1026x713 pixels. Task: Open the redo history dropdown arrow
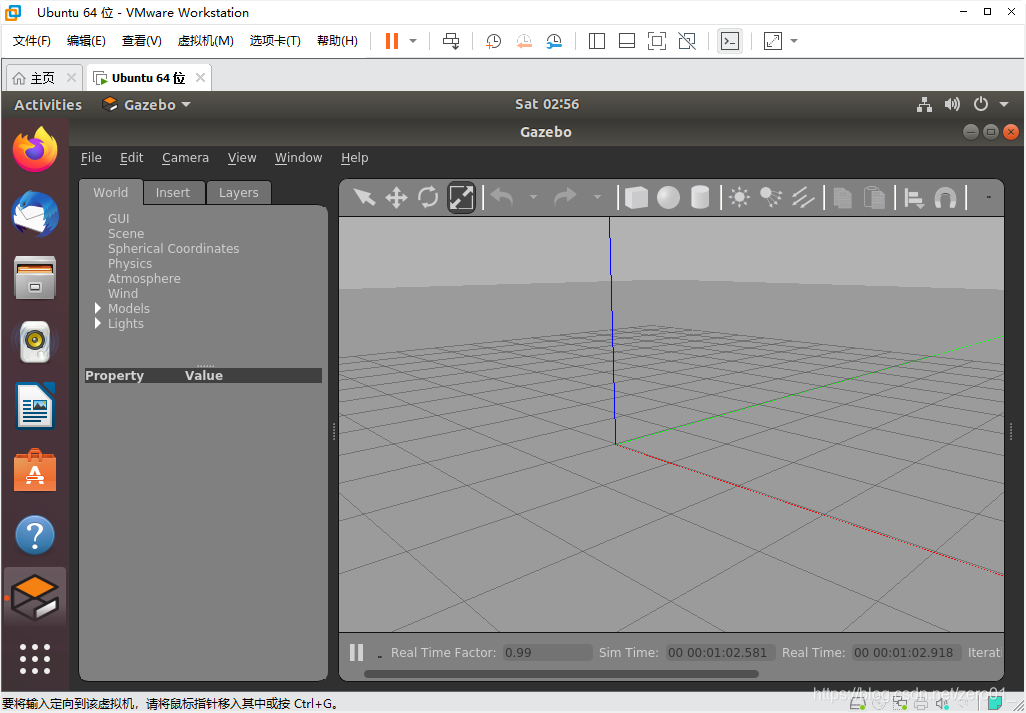[x=597, y=197]
